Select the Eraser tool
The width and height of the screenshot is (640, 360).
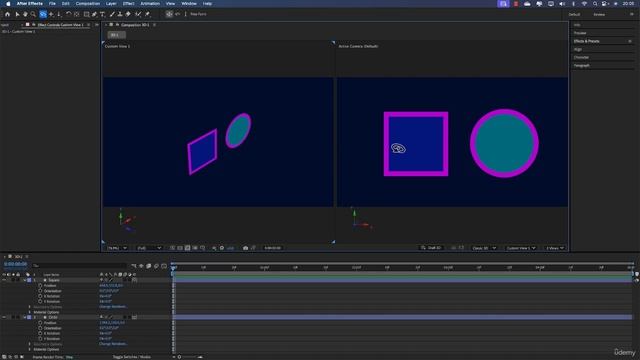(128, 14)
